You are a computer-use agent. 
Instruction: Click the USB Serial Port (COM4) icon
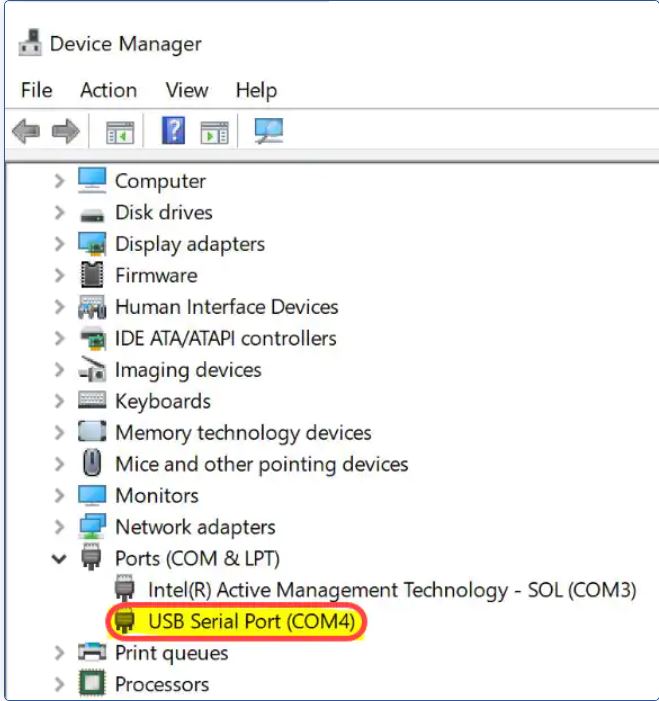tap(125, 620)
